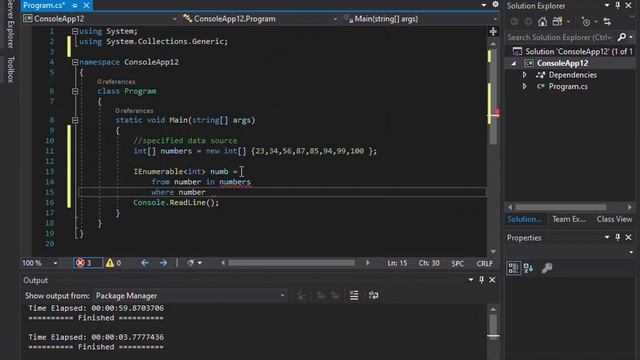Collapse the Main method block
This screenshot has width=640, height=360.
(x=75, y=120)
